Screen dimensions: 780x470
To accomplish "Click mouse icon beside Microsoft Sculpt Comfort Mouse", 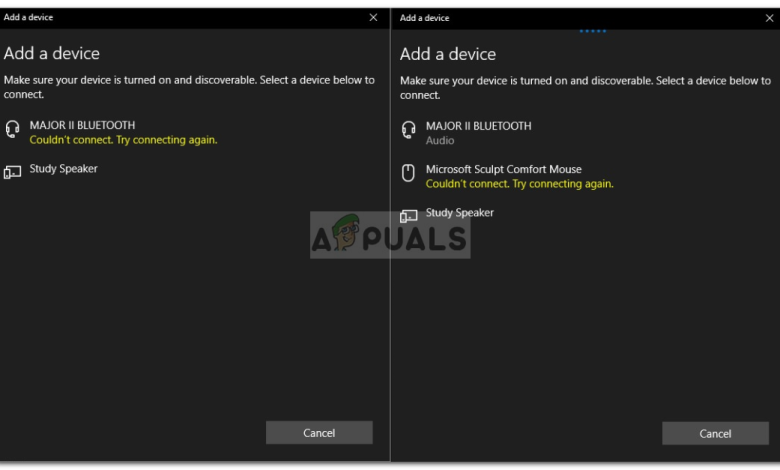I will coord(408,173).
